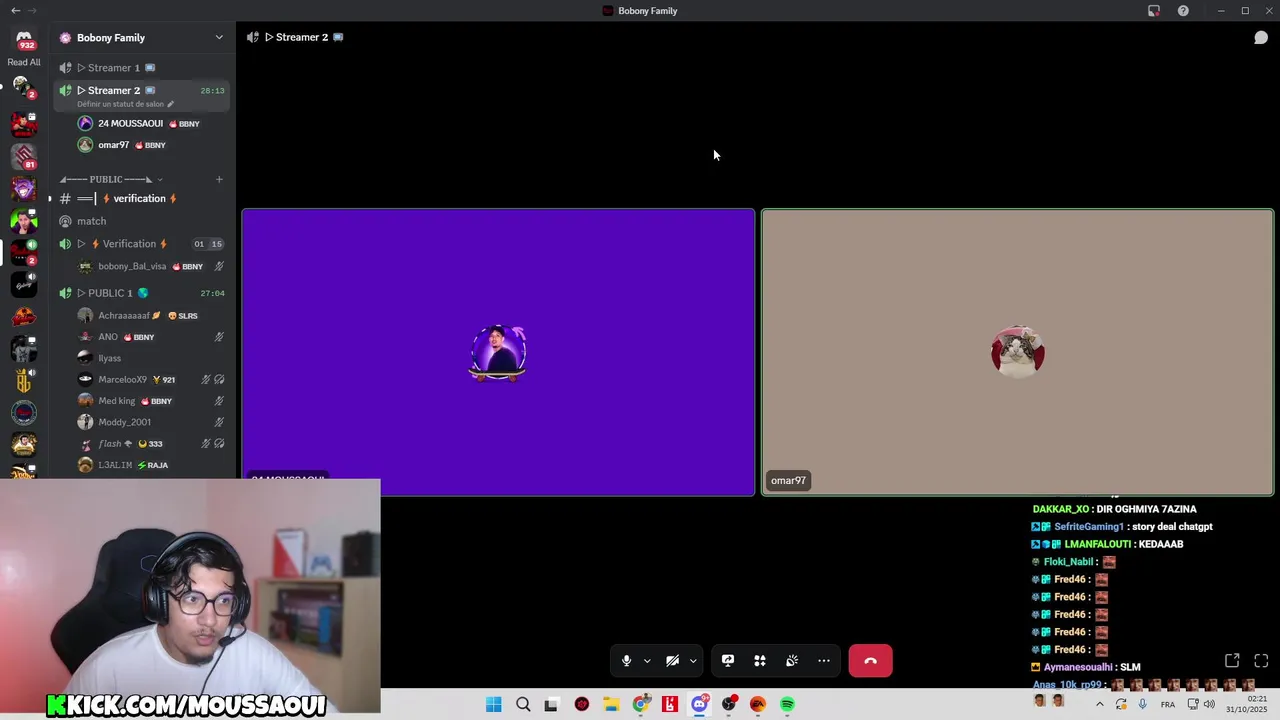Open Windows taskbar search
The height and width of the screenshot is (720, 1280).
[523, 704]
